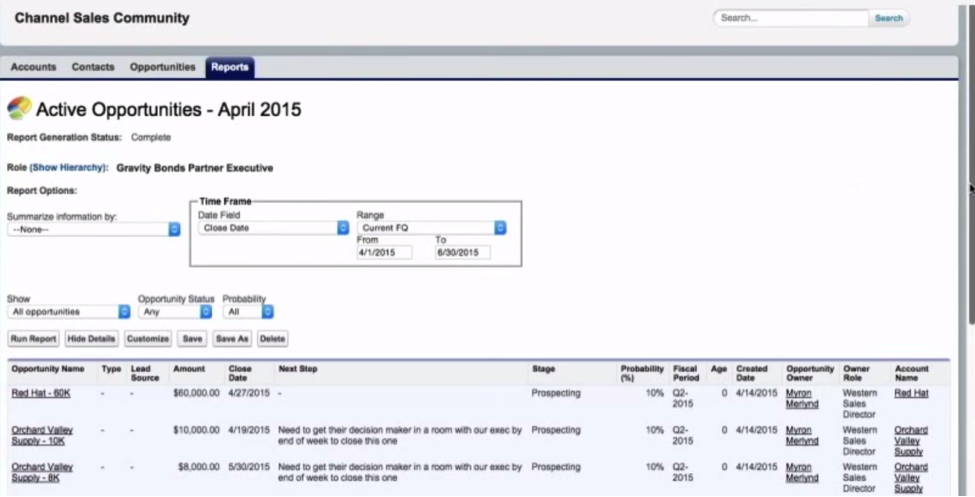Open the Accounts tab

click(x=33, y=67)
